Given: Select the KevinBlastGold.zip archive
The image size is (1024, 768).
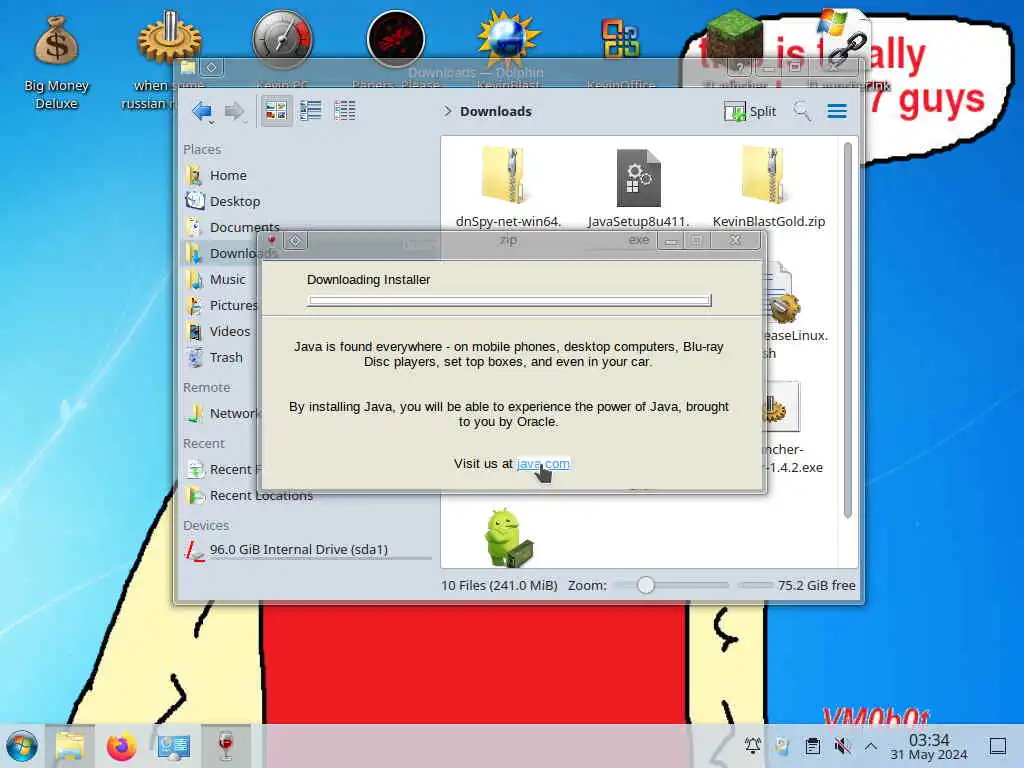Looking at the screenshot, I should click(769, 188).
